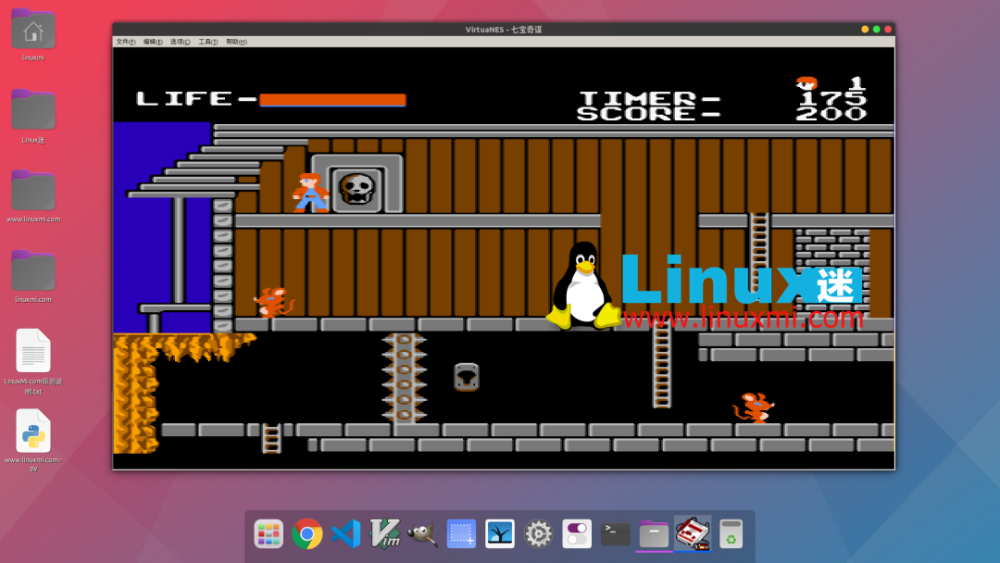Screen dimensions: 1000x563
Task: Expand the 帮助 (Help) menu
Action: 235,42
